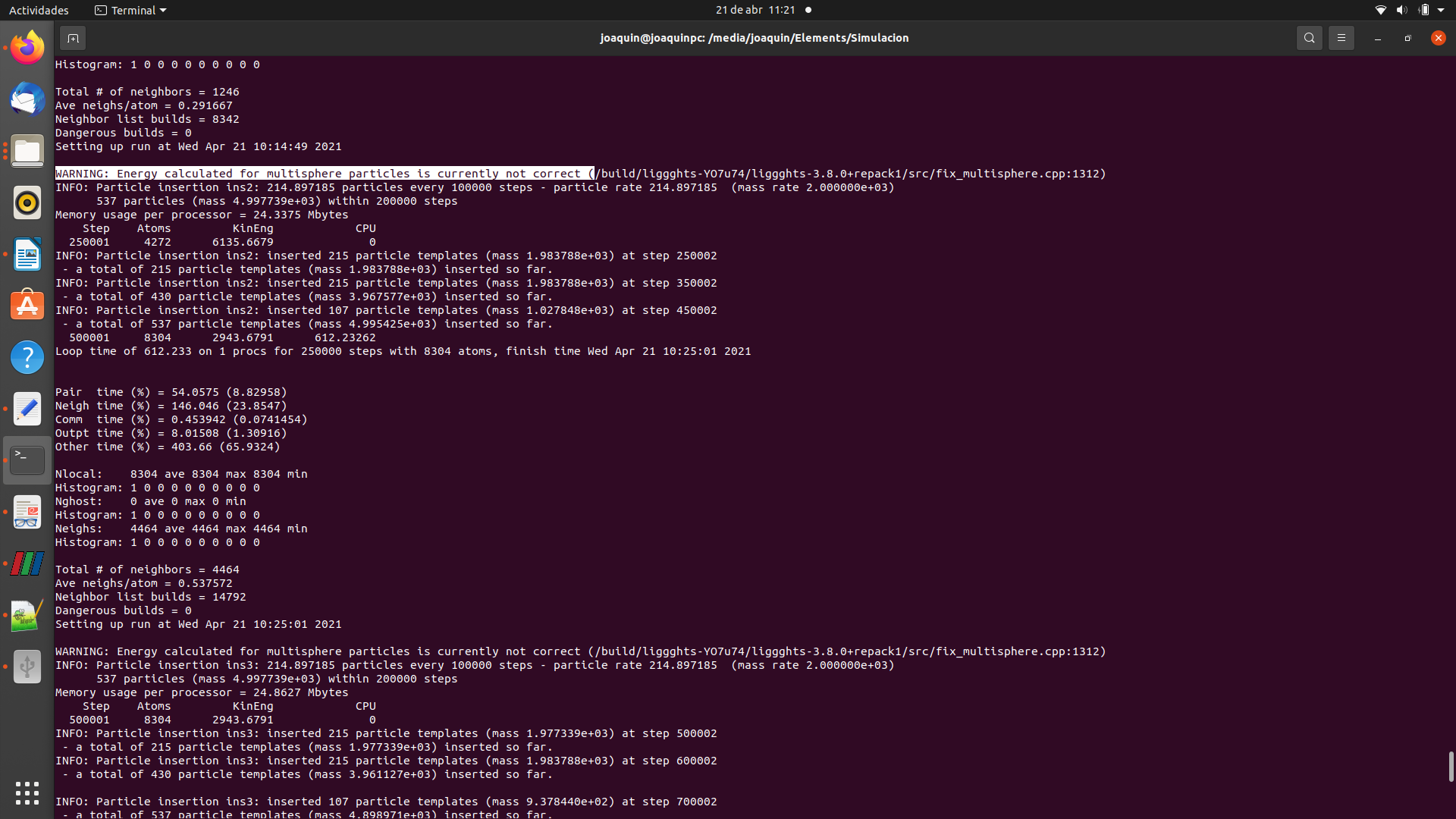Open the USB drive icon in the dock
This screenshot has width=1456, height=819.
27,667
